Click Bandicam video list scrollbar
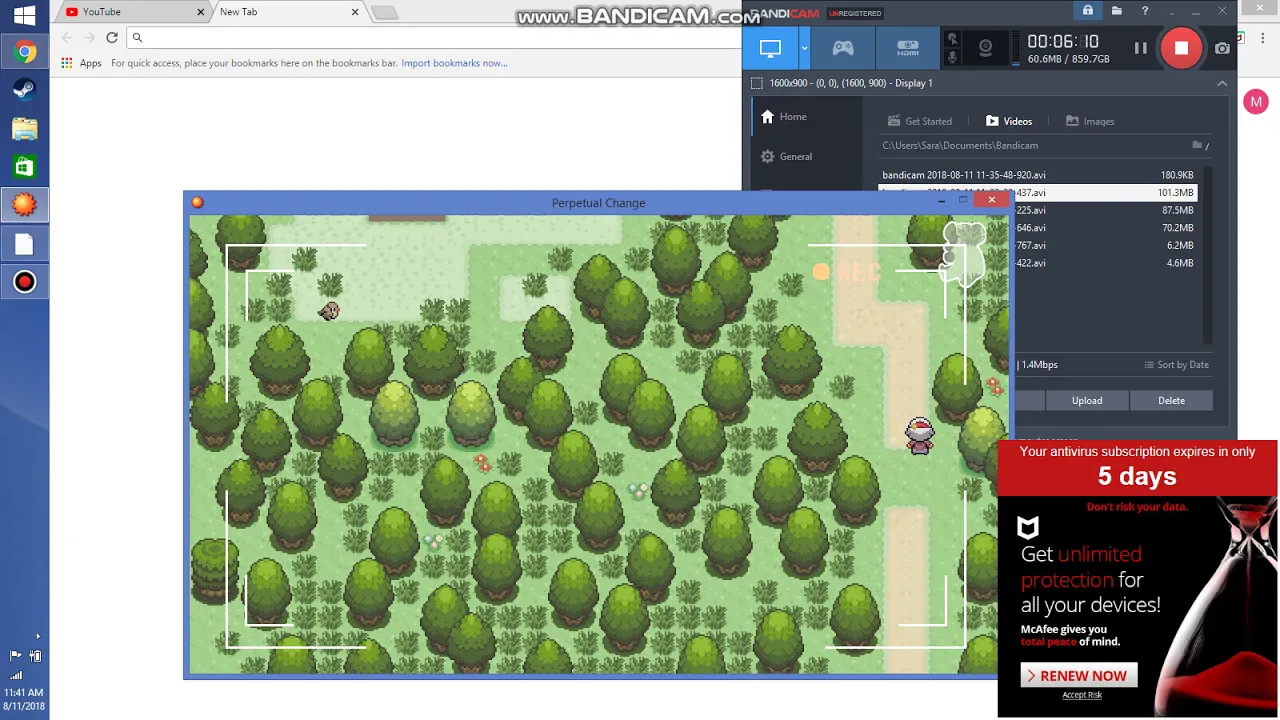The height and width of the screenshot is (720, 1280). tap(1207, 255)
